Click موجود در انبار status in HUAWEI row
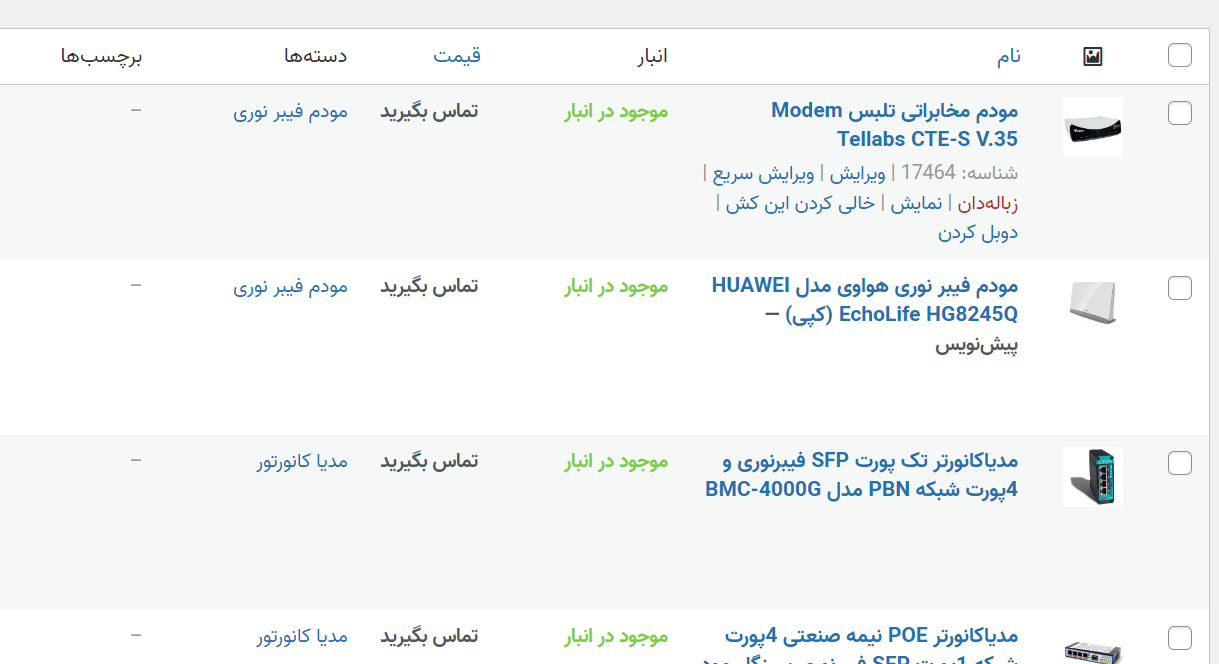Screen dimensions: 1219x664 coord(616,286)
